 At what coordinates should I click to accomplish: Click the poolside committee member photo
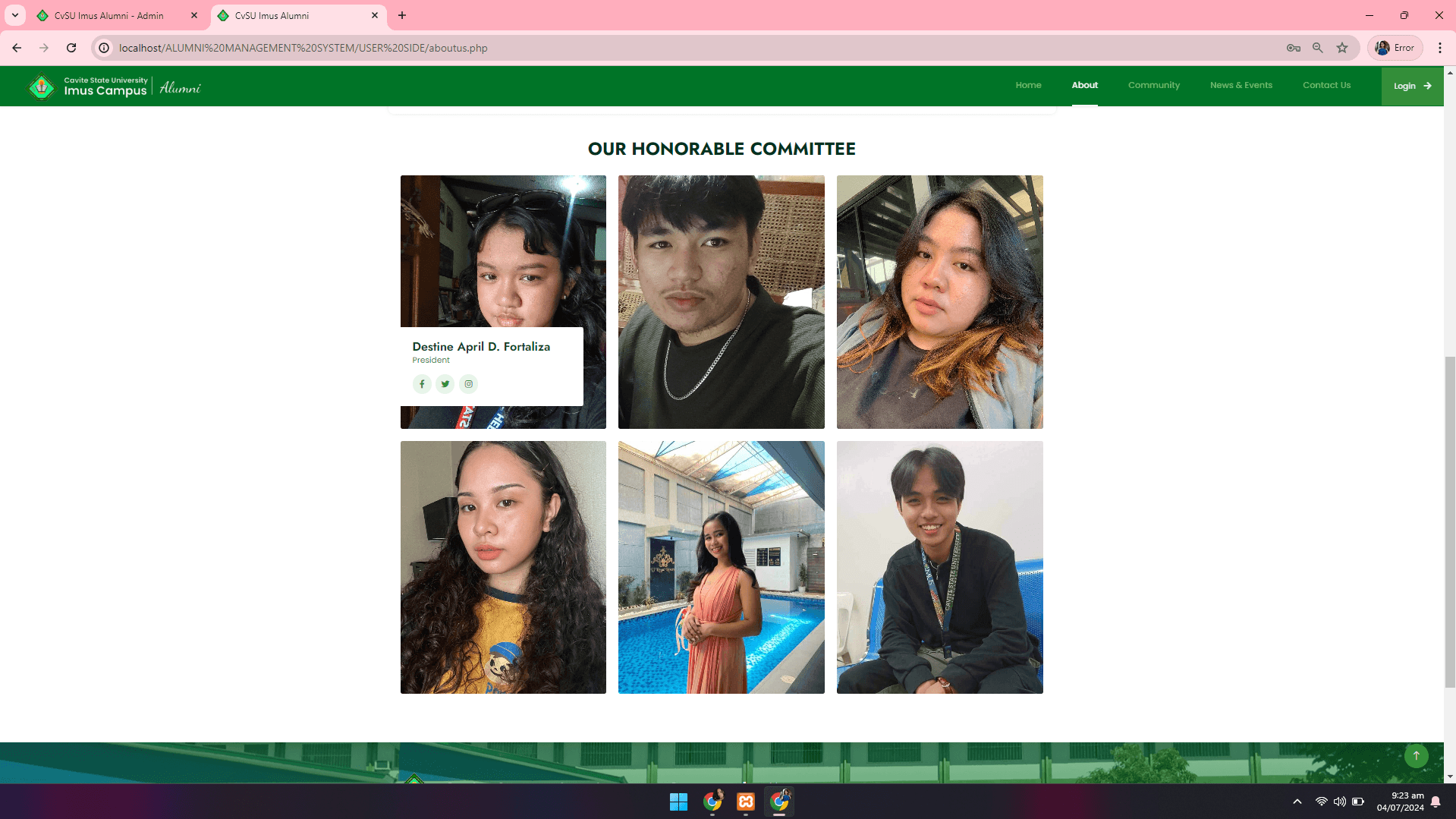point(720,567)
